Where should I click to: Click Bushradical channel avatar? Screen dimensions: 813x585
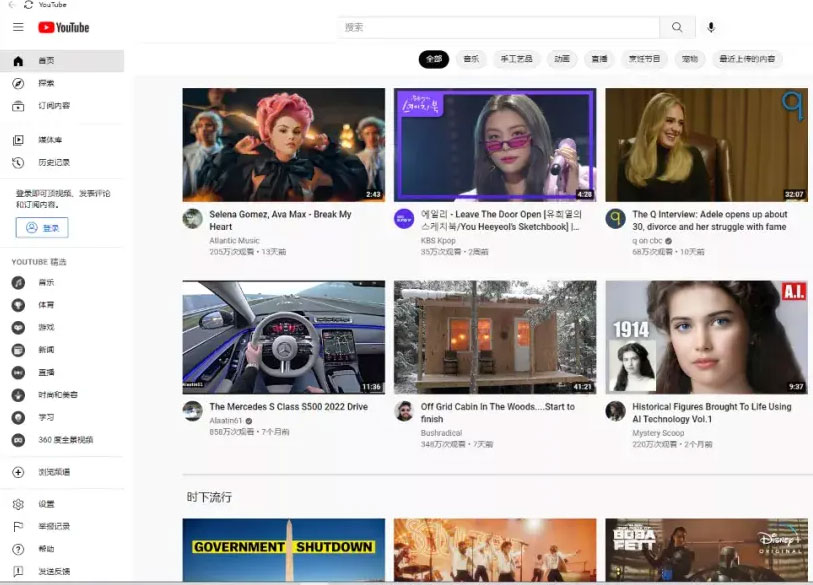(x=404, y=411)
